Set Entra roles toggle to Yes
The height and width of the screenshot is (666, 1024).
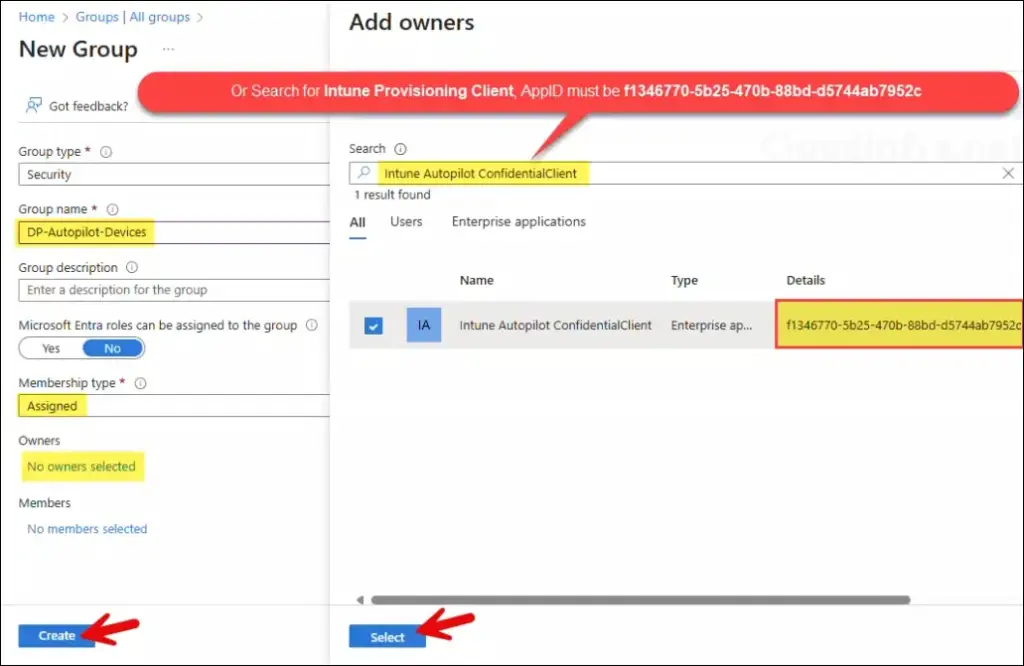point(51,348)
